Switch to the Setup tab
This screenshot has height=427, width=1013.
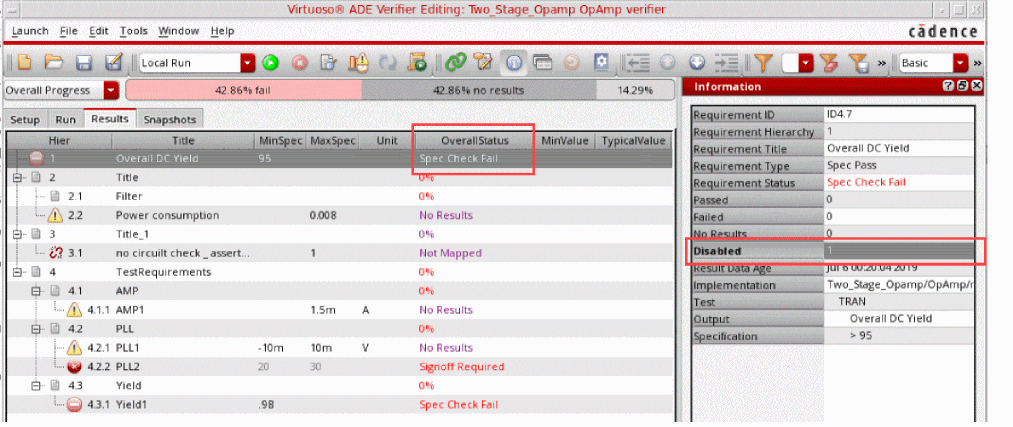(25, 120)
